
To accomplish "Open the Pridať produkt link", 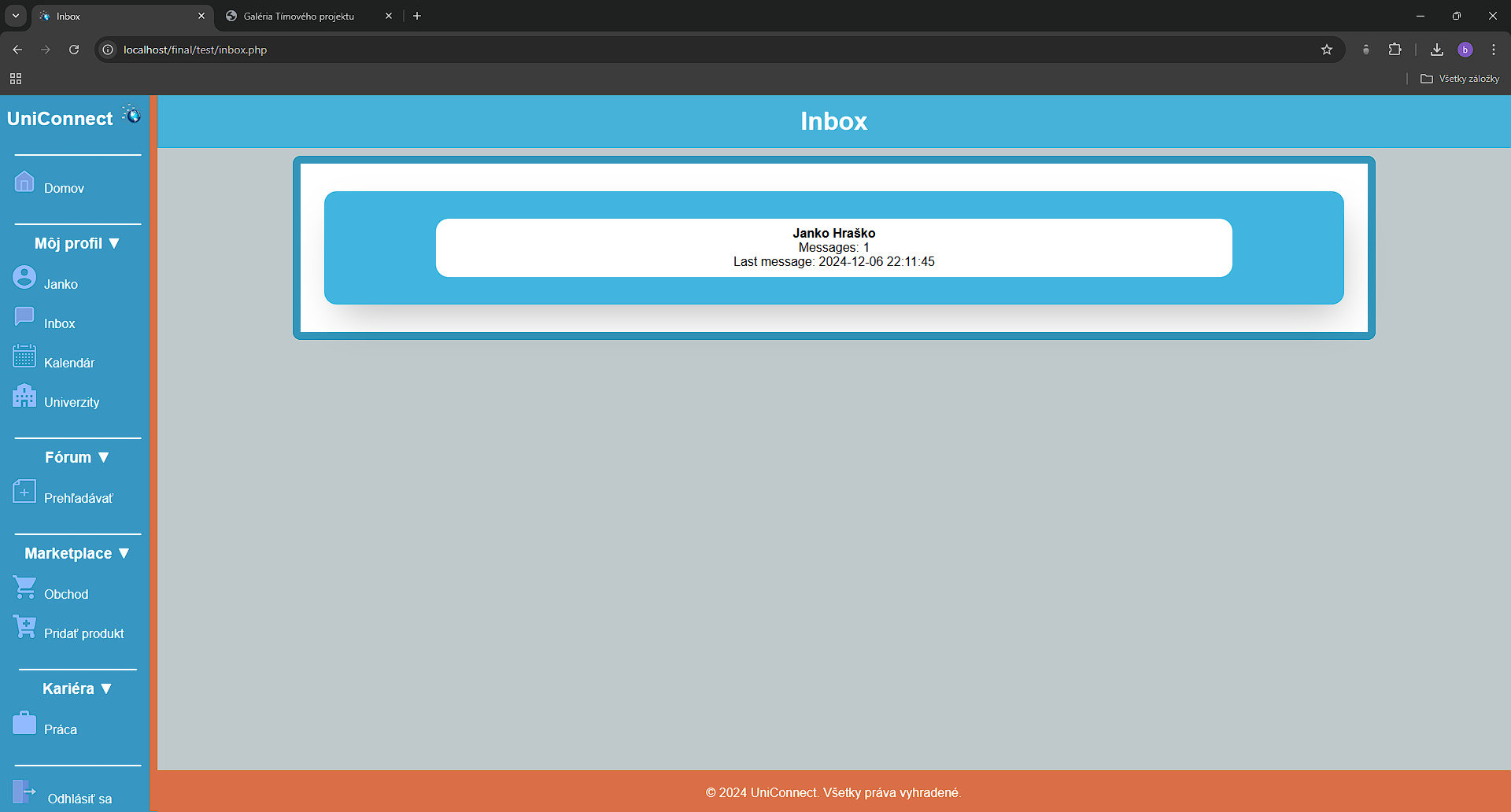I will (84, 633).
